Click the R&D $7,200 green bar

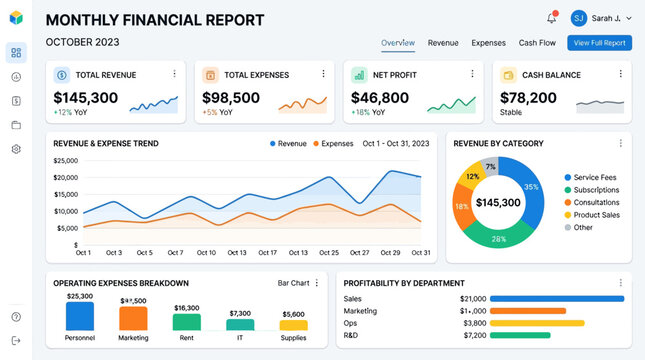coord(520,335)
